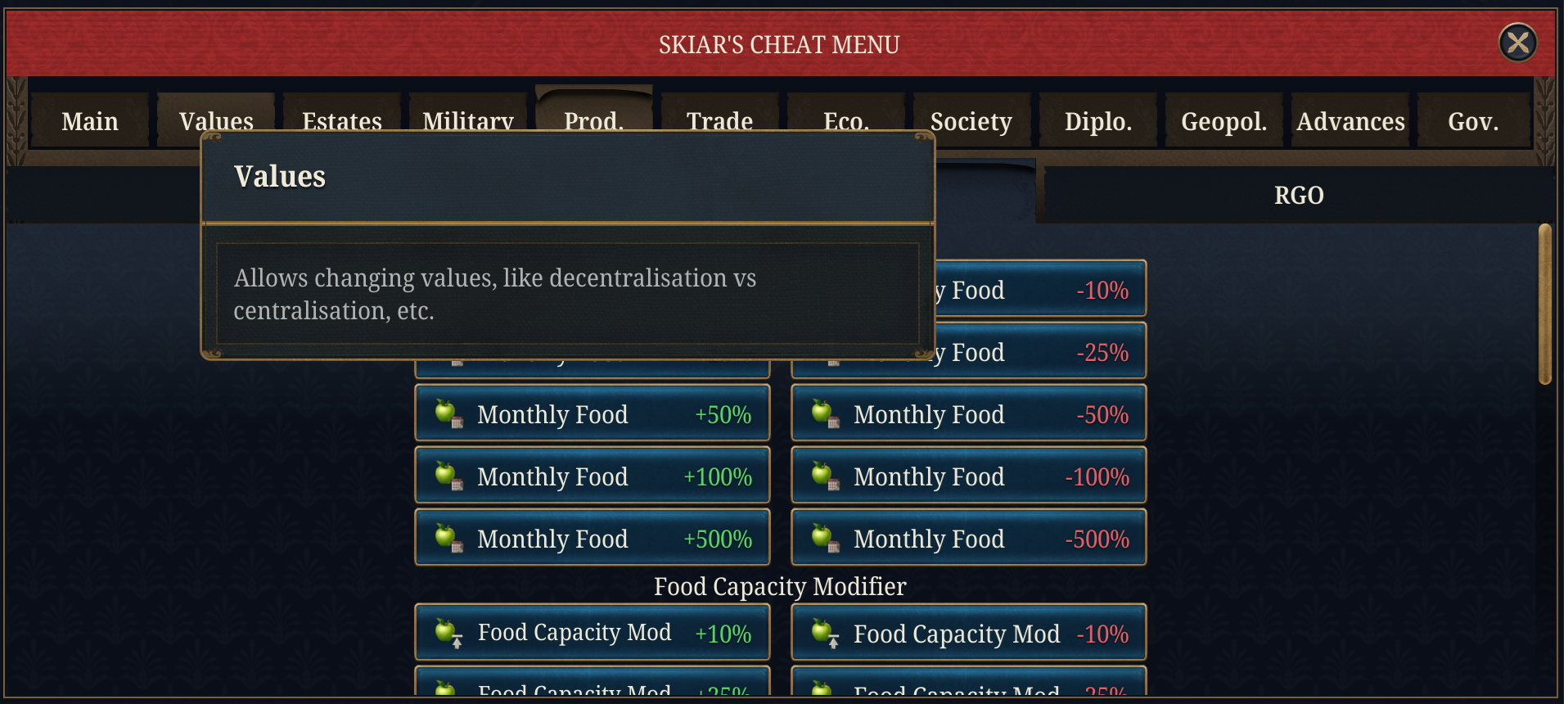The image size is (1568, 704).
Task: Click apple icon on Monthly Food -500%
Action: point(823,537)
